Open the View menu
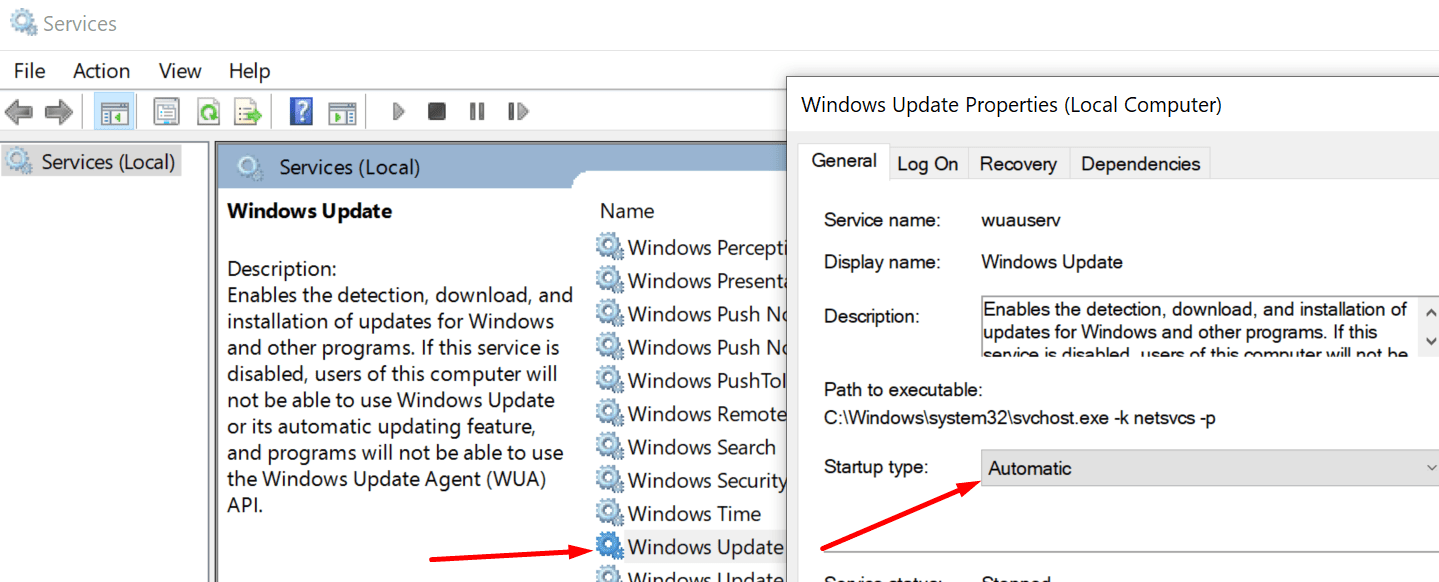Image resolution: width=1439 pixels, height=582 pixels. 179,70
